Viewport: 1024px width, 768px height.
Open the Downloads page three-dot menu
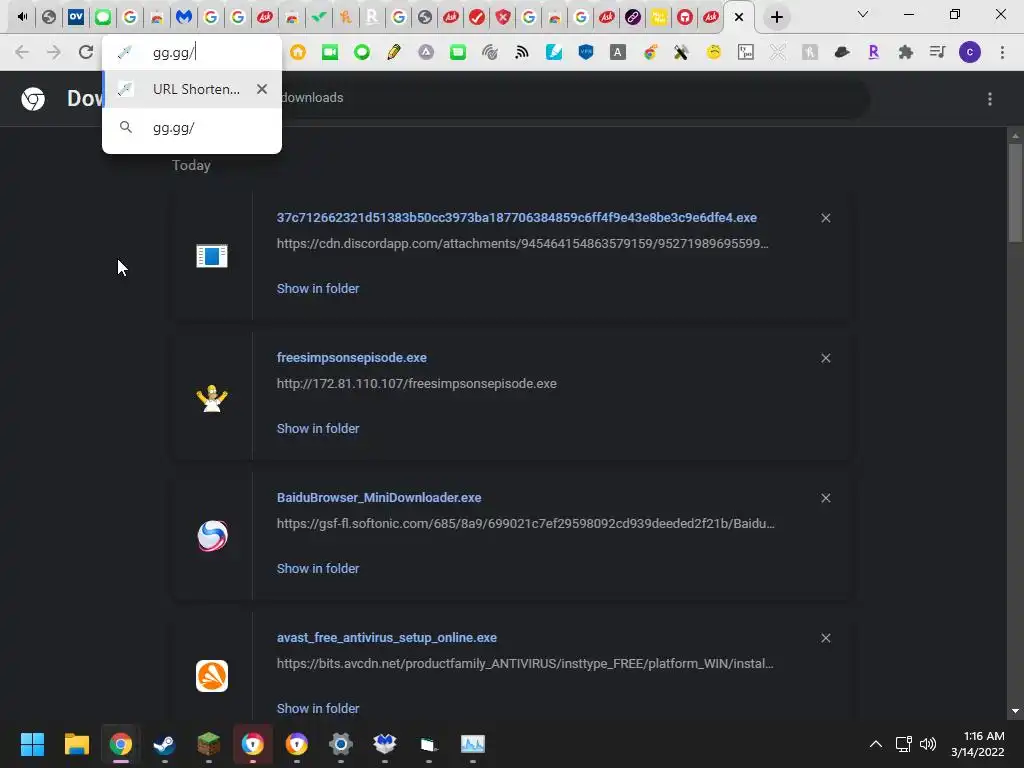pyautogui.click(x=990, y=99)
